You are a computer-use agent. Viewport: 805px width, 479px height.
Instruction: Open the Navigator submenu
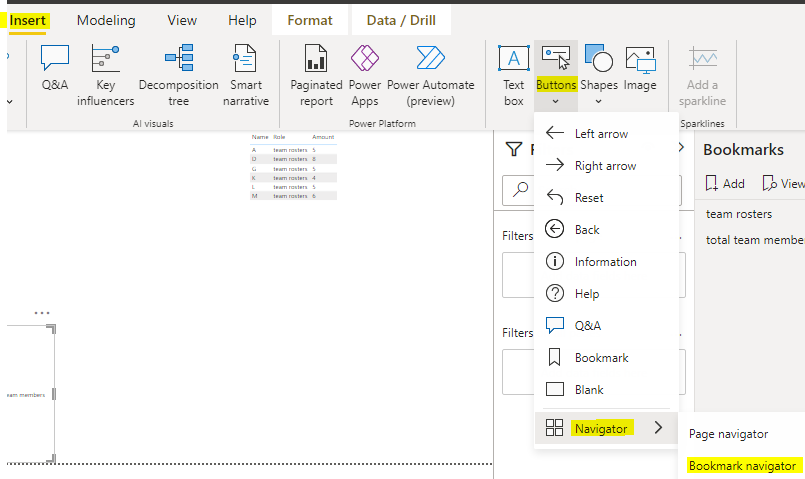(606, 428)
